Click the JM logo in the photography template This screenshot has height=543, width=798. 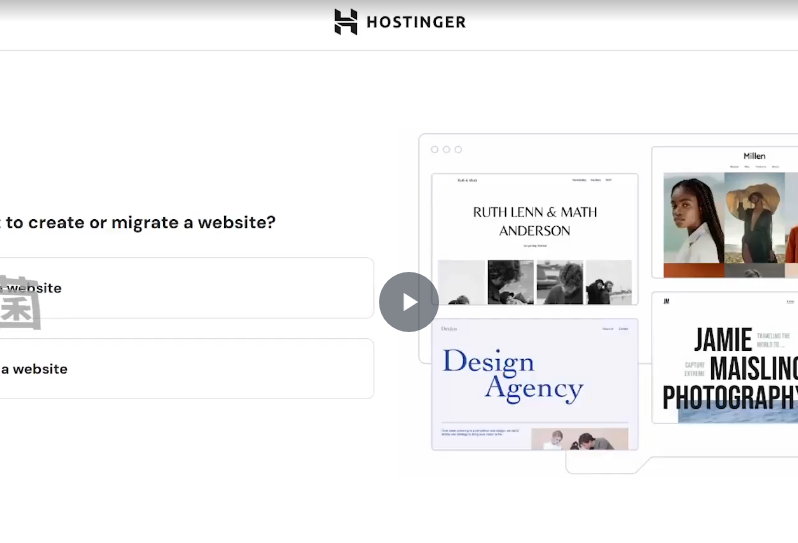[666, 301]
